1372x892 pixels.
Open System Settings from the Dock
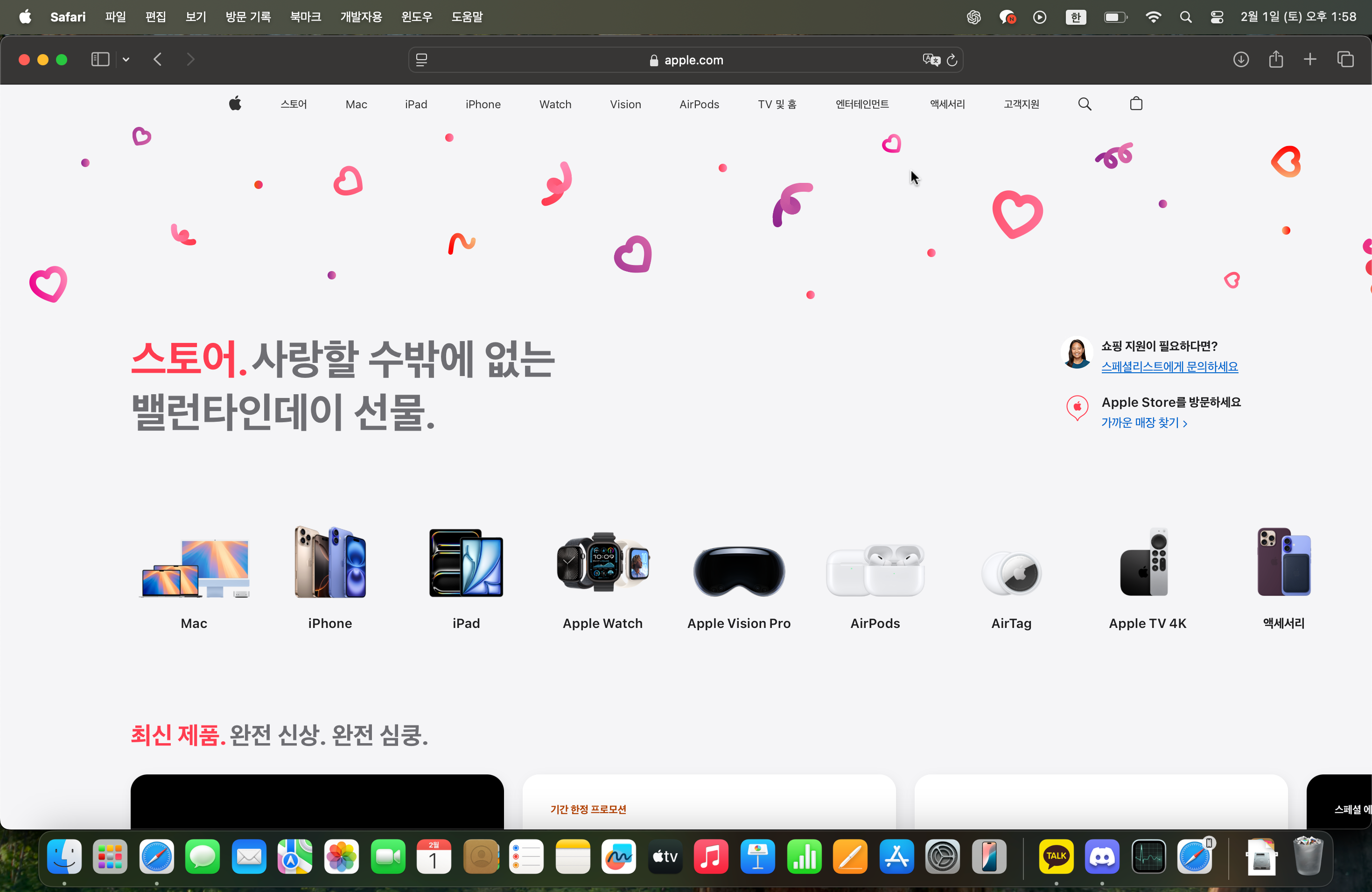943,856
